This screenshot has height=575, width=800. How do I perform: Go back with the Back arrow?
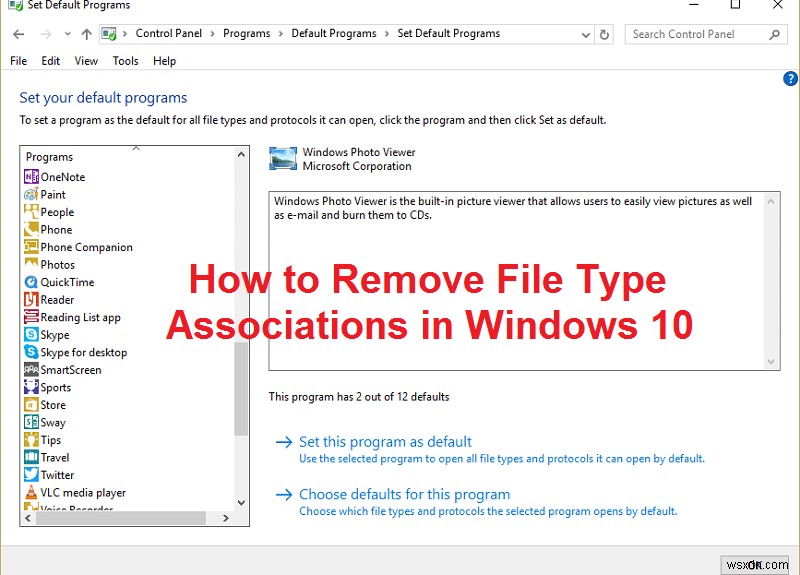click(18, 34)
